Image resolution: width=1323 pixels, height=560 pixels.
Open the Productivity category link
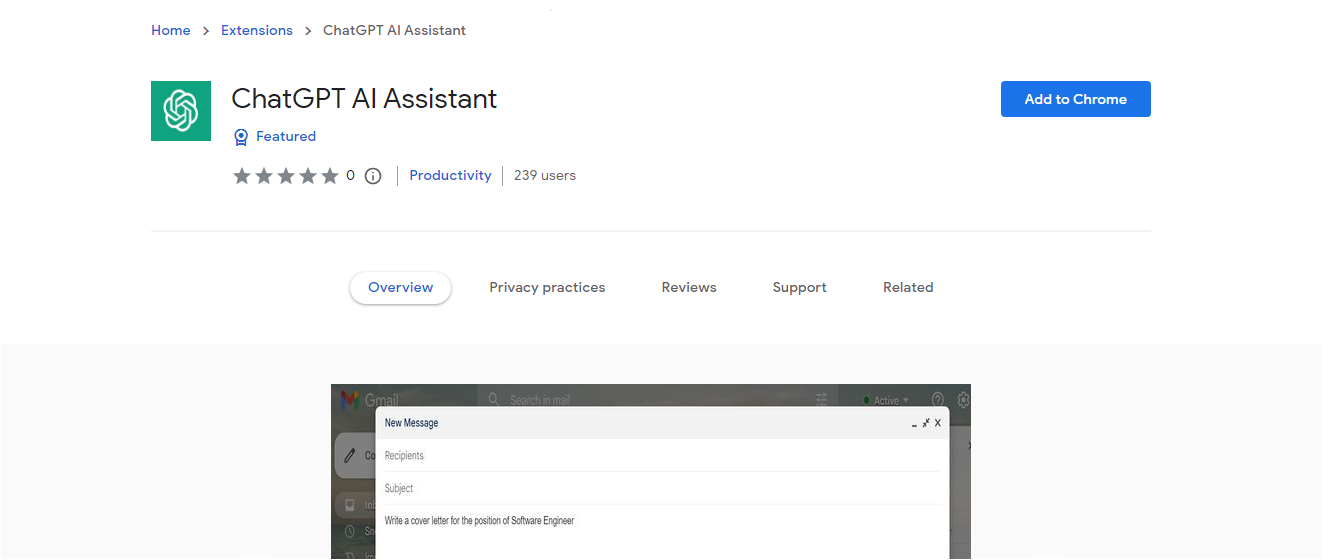tap(450, 176)
